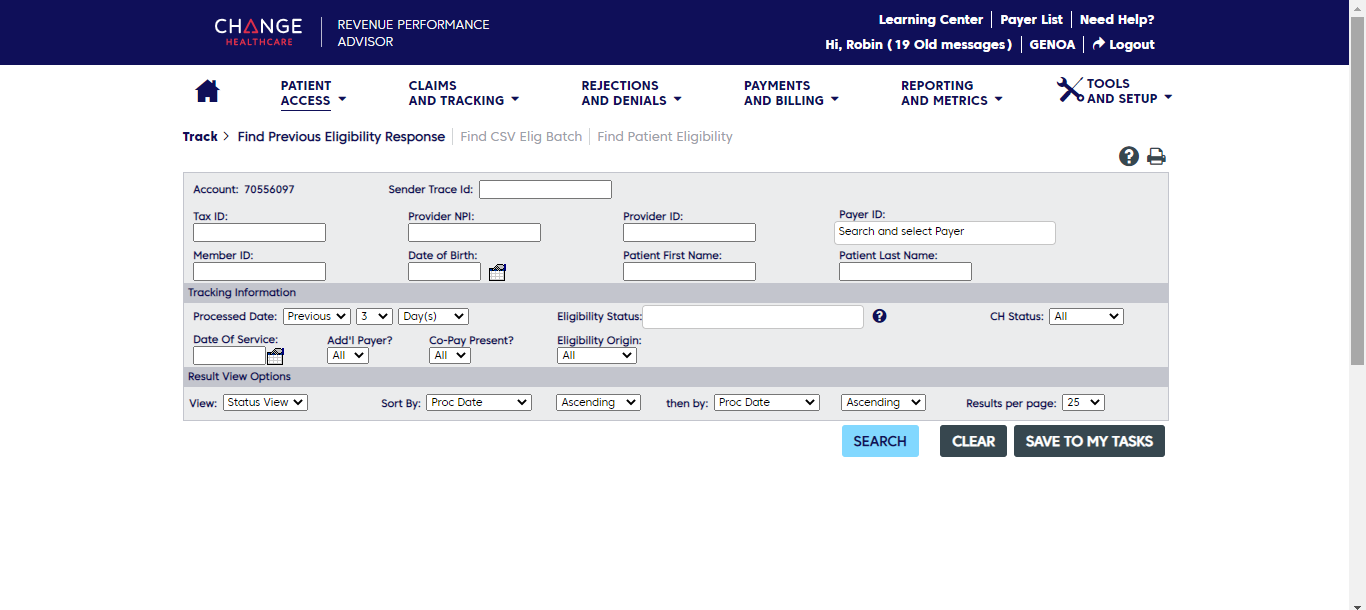Change the Results per page dropdown
This screenshot has height=610, width=1366.
click(x=1082, y=402)
